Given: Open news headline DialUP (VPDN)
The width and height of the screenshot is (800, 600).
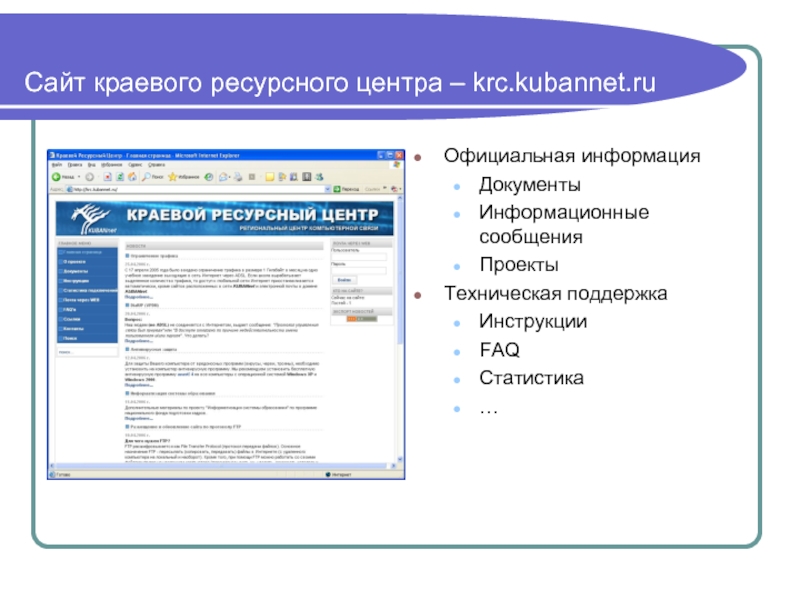Looking at the screenshot, I should click(145, 305).
